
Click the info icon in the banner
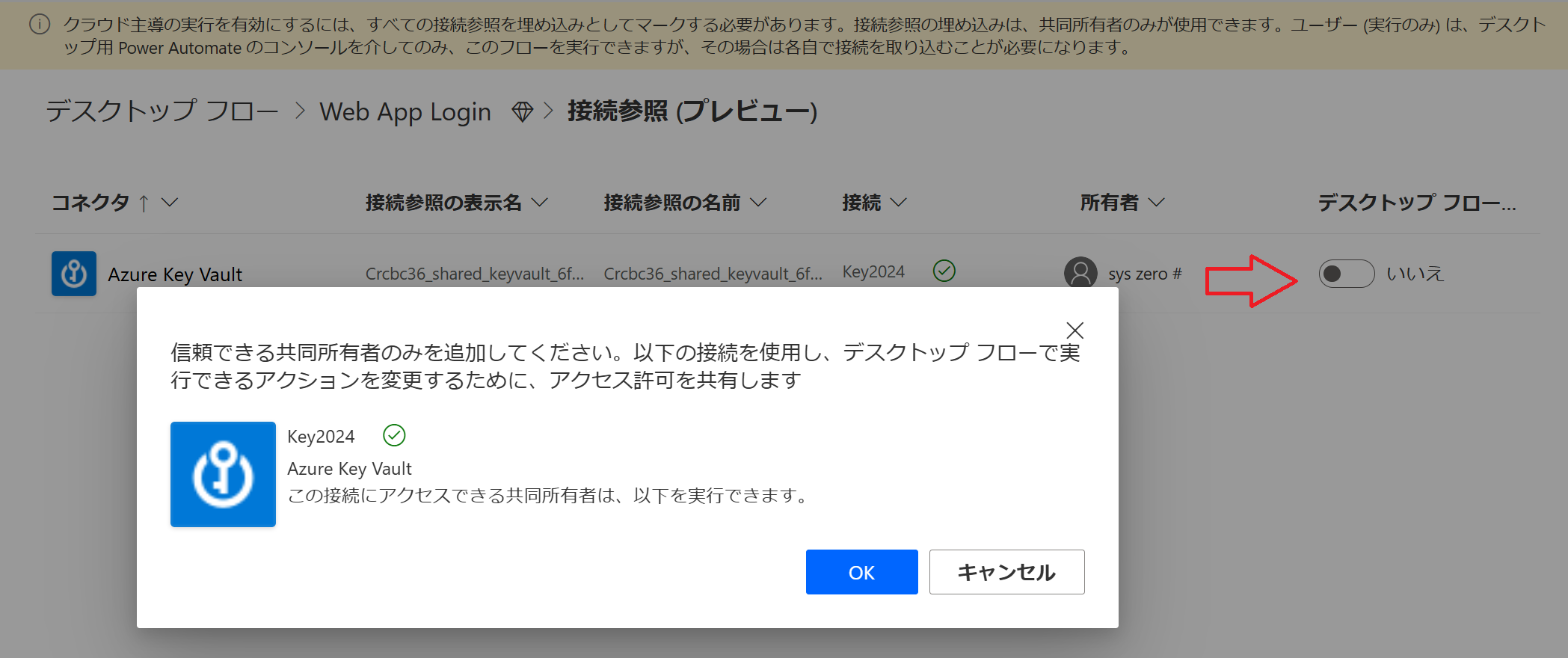pos(40,25)
